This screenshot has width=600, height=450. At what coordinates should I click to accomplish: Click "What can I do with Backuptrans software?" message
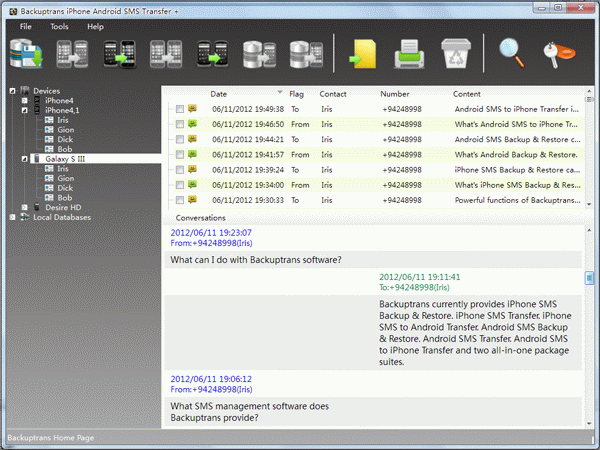point(256,260)
